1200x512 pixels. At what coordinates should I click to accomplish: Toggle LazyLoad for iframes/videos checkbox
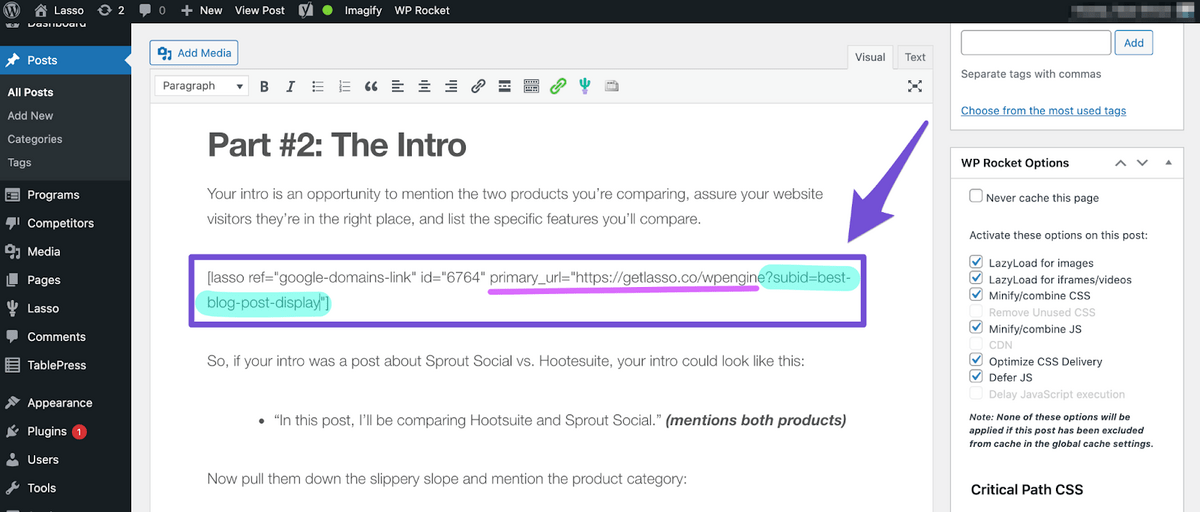(x=976, y=279)
